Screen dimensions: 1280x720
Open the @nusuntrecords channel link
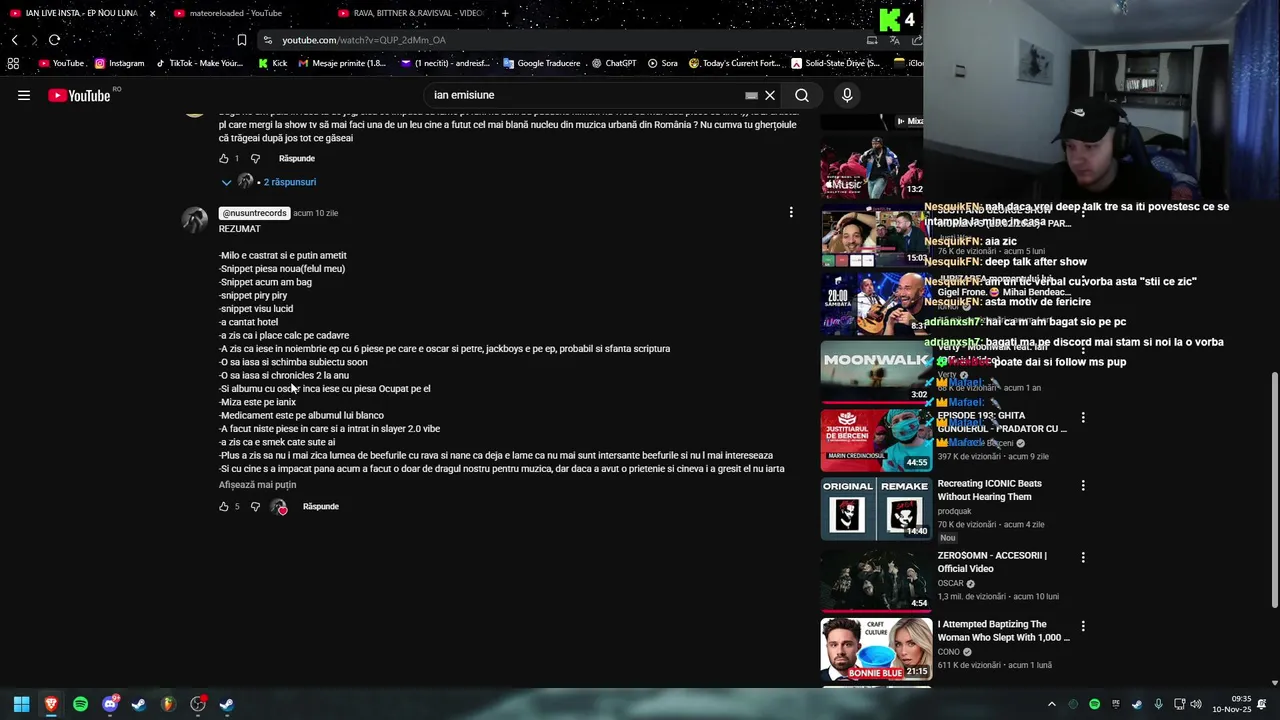click(x=254, y=213)
